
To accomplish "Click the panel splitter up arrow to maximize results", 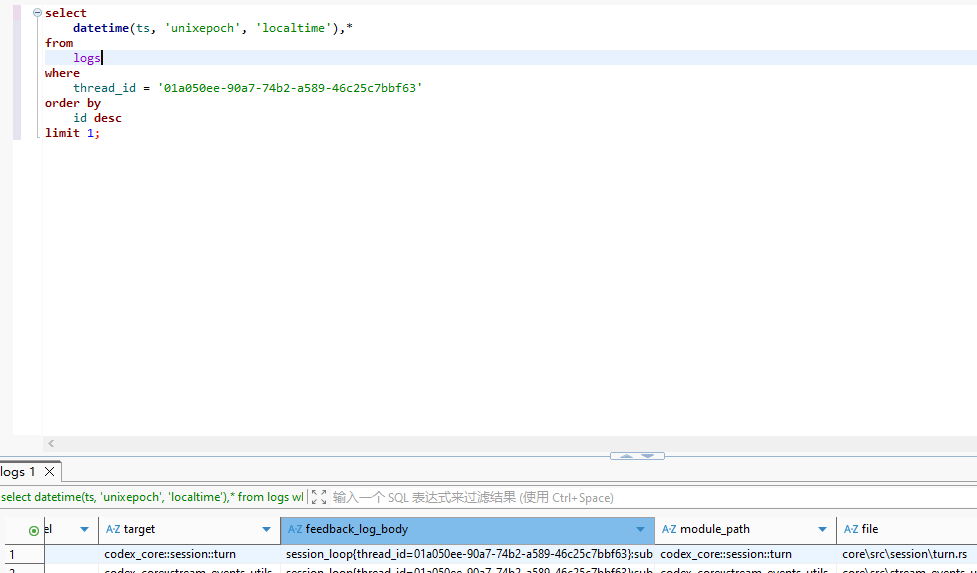I will 626,456.
